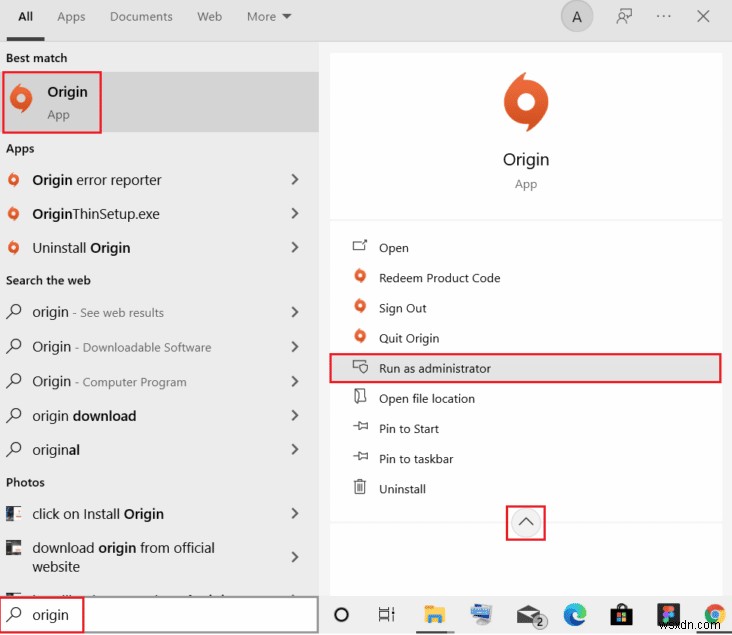Open the Figma icon on the taskbar
The width and height of the screenshot is (732, 635).
tap(668, 614)
